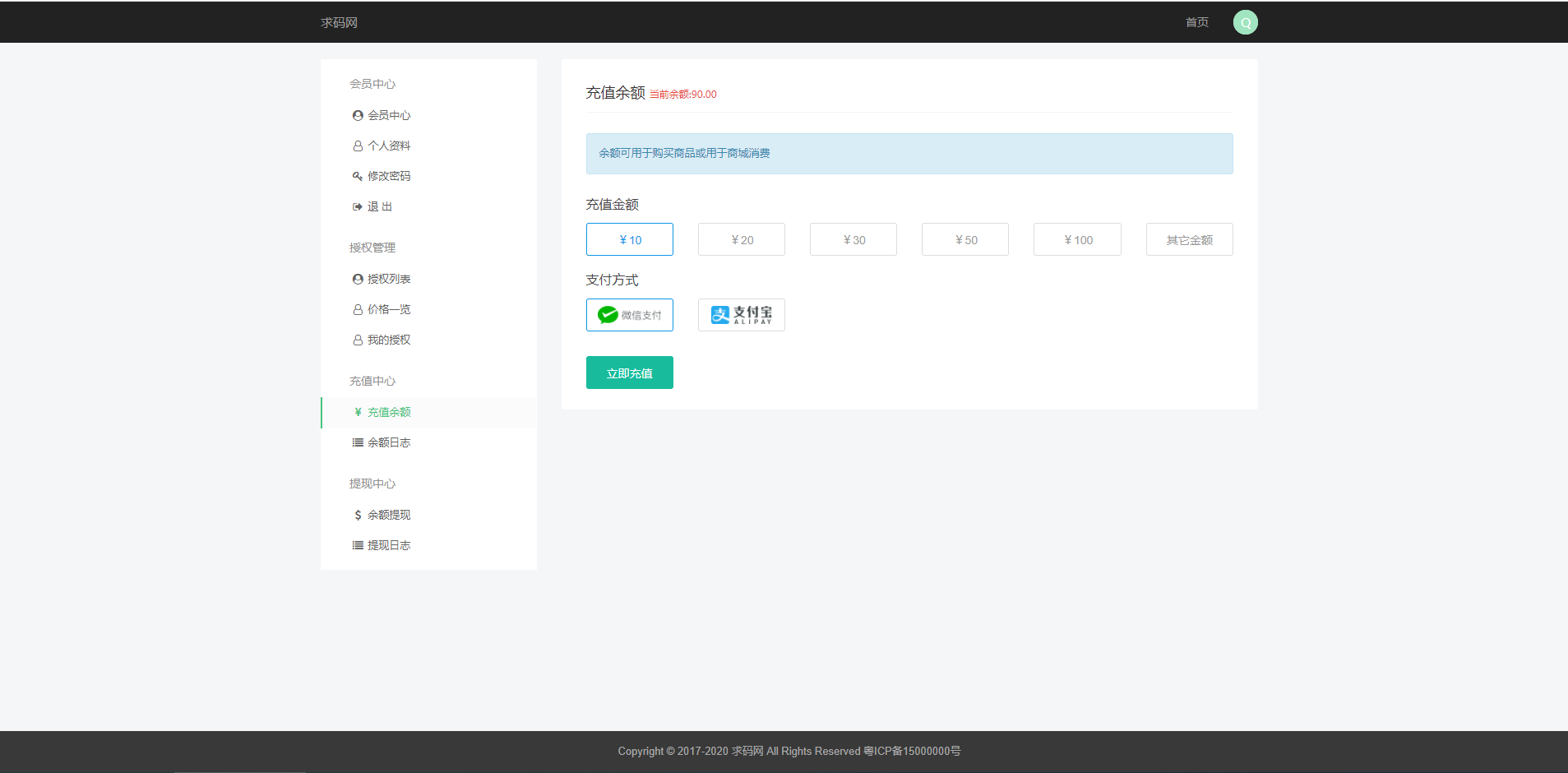
Task: Click the list icon beside 余额日志
Action: click(358, 443)
